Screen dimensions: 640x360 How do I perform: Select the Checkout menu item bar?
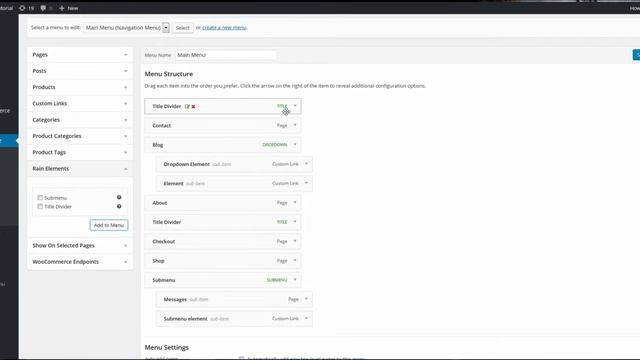(x=223, y=241)
